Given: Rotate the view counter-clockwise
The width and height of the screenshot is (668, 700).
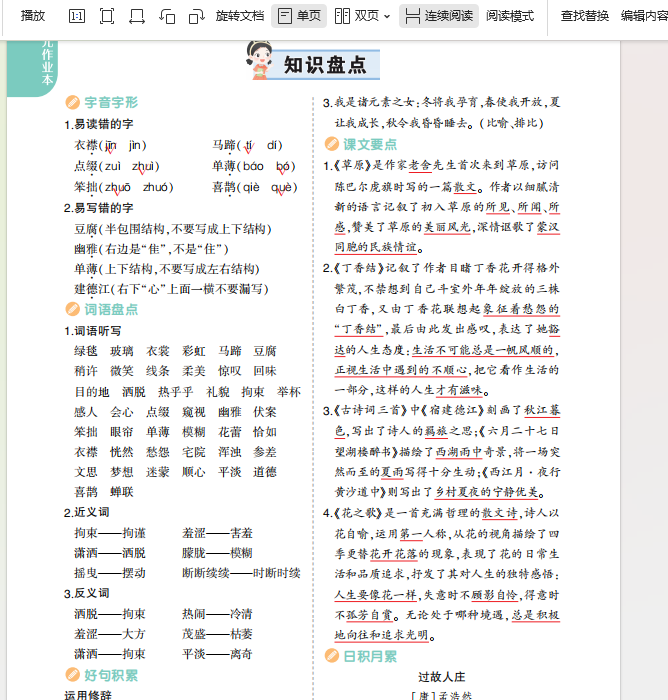Looking at the screenshot, I should pos(167,17).
